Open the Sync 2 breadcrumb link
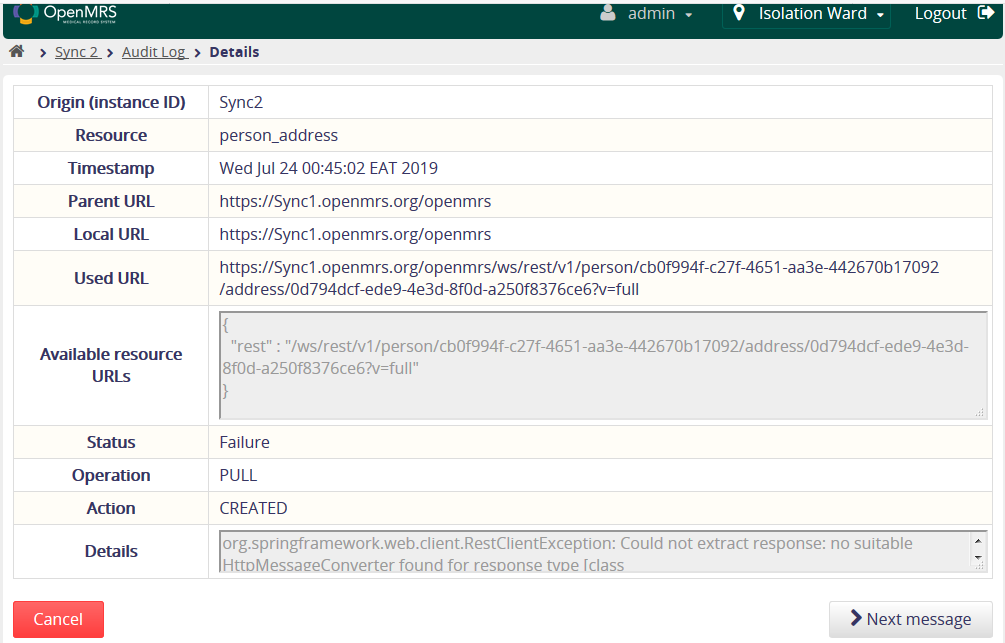The width and height of the screenshot is (1005, 643). click(76, 52)
